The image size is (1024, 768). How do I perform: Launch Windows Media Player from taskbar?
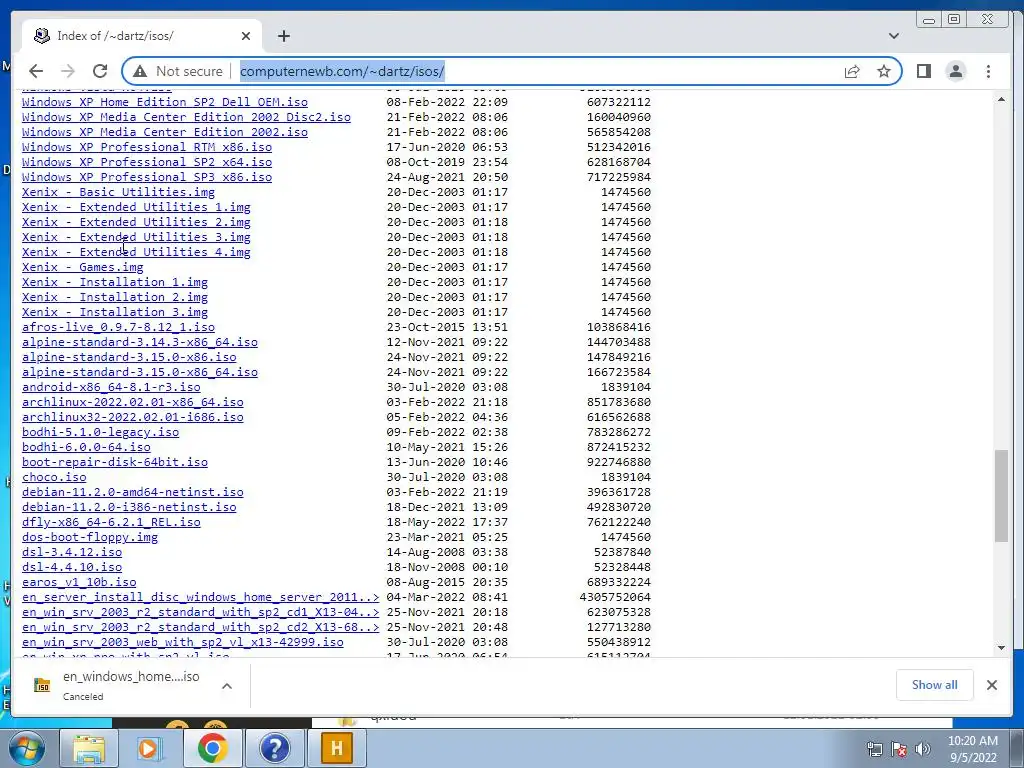point(149,748)
